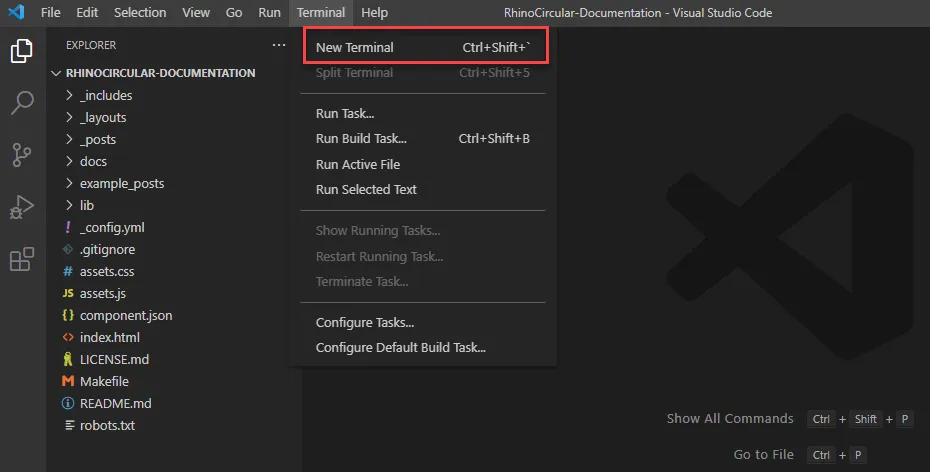Screen dimensions: 930x472
Task: Open the Run and Debug icon
Action: click(x=22, y=207)
